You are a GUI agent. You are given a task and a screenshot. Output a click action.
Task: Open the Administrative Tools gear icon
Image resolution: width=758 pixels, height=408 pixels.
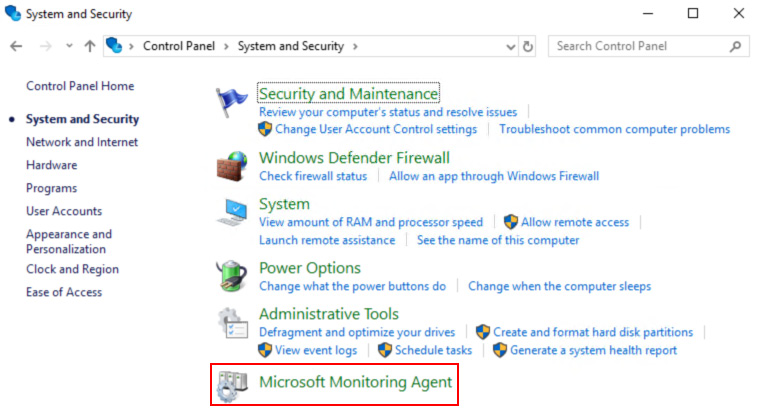coord(233,322)
